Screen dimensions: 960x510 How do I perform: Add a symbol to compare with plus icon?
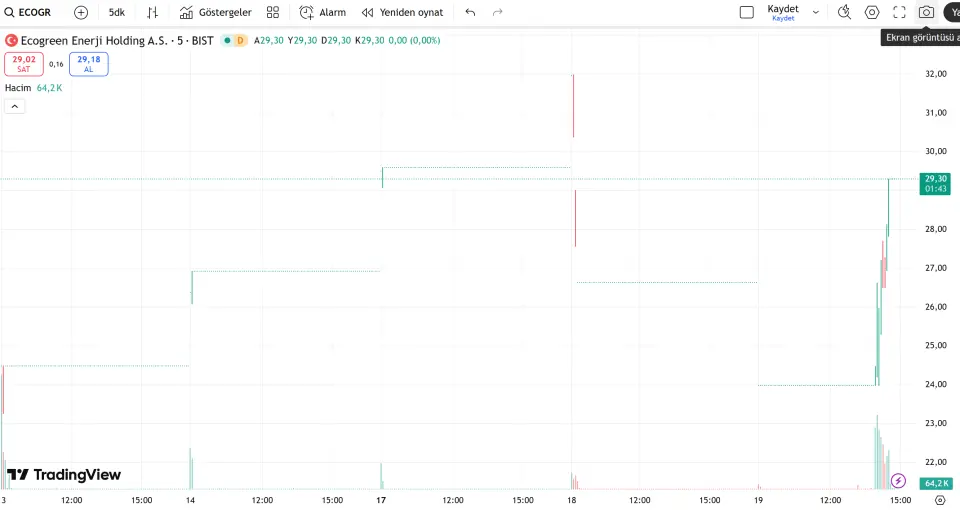click(x=81, y=12)
